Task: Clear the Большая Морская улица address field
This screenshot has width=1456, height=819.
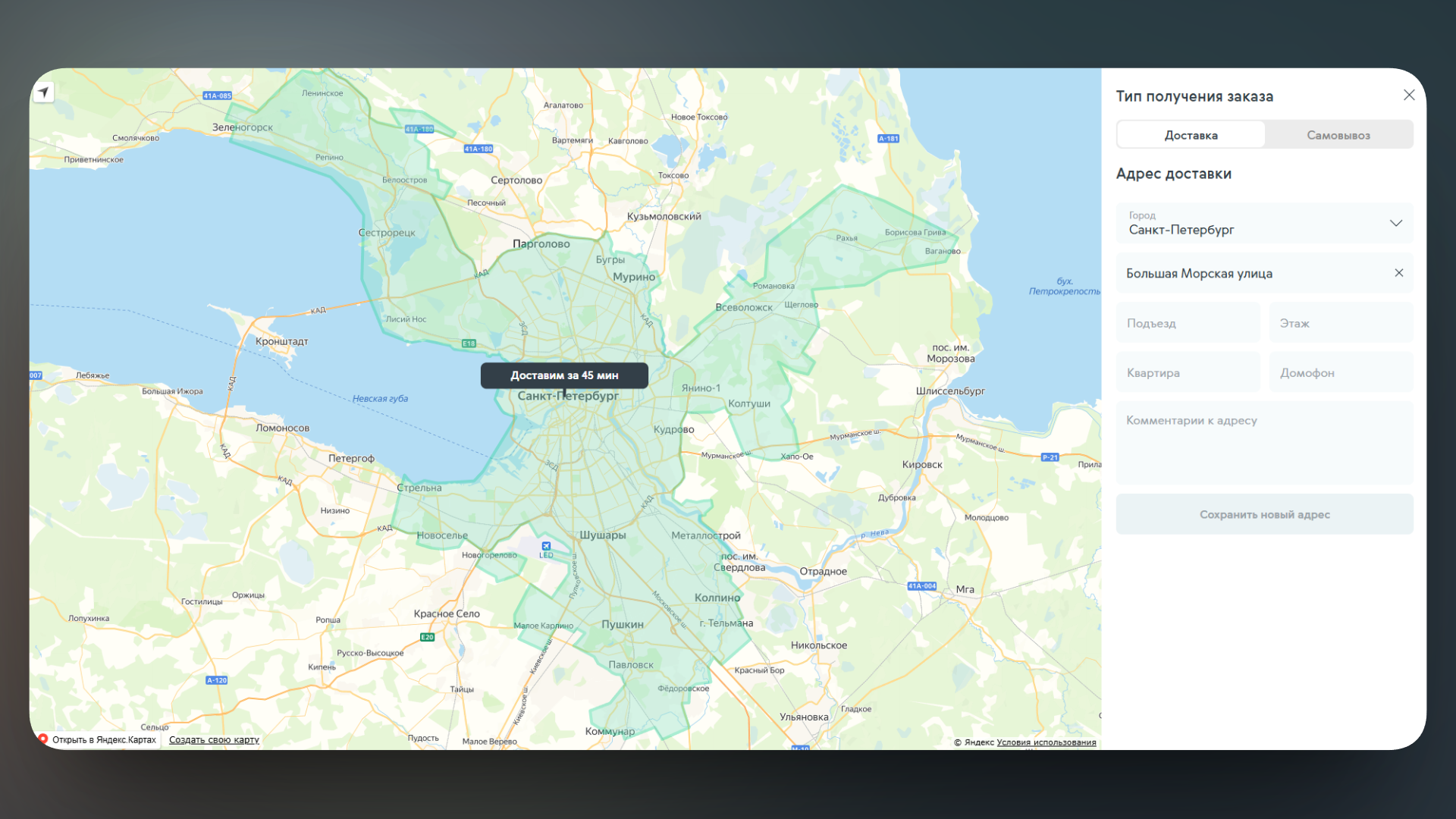Action: point(1399,273)
